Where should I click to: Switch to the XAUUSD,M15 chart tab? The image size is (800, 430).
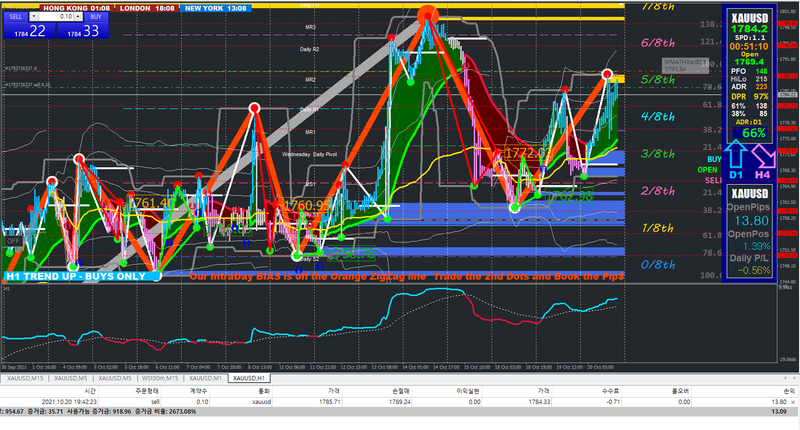[x=25, y=378]
